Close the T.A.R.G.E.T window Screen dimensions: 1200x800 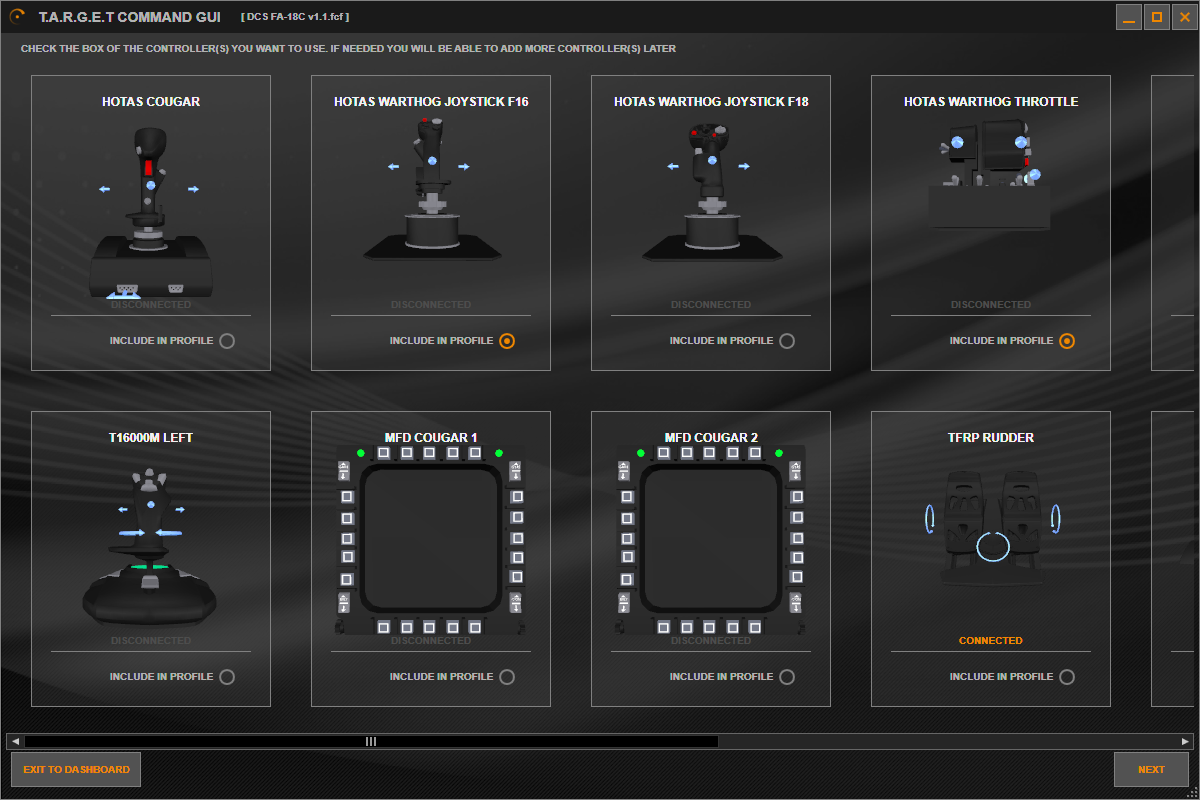tap(1185, 17)
